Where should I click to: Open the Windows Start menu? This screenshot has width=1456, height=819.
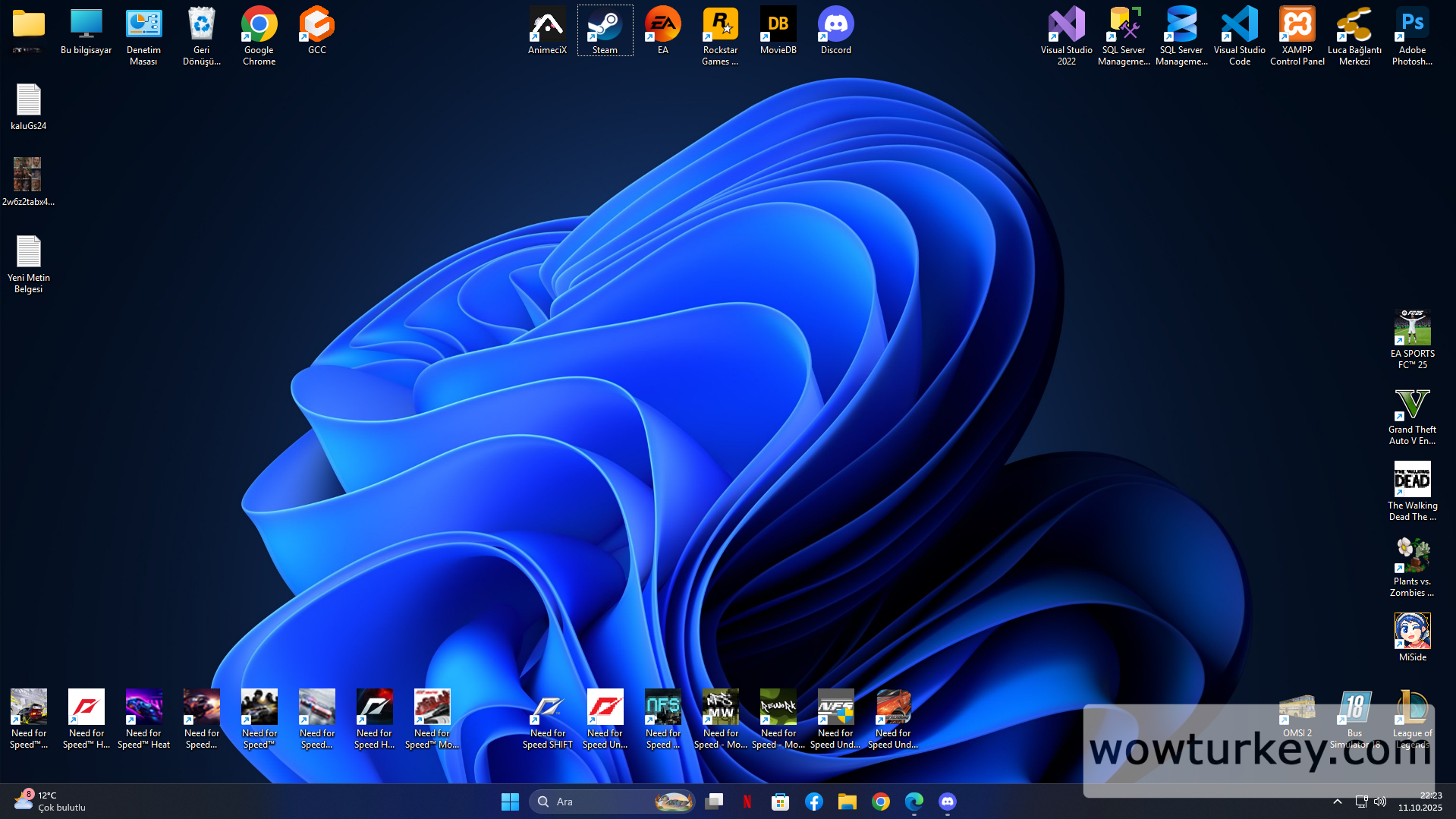(x=510, y=802)
